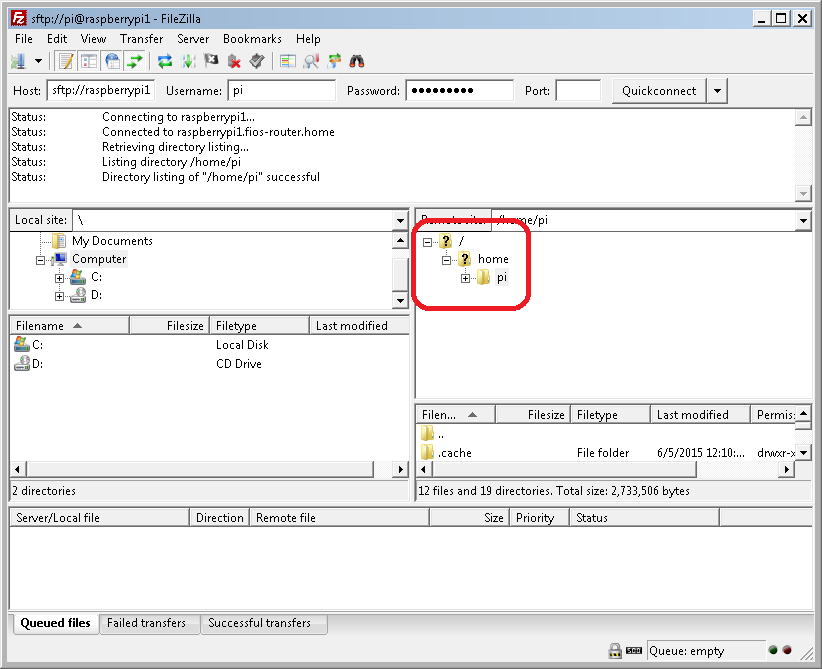Open the Server menu

(x=193, y=39)
